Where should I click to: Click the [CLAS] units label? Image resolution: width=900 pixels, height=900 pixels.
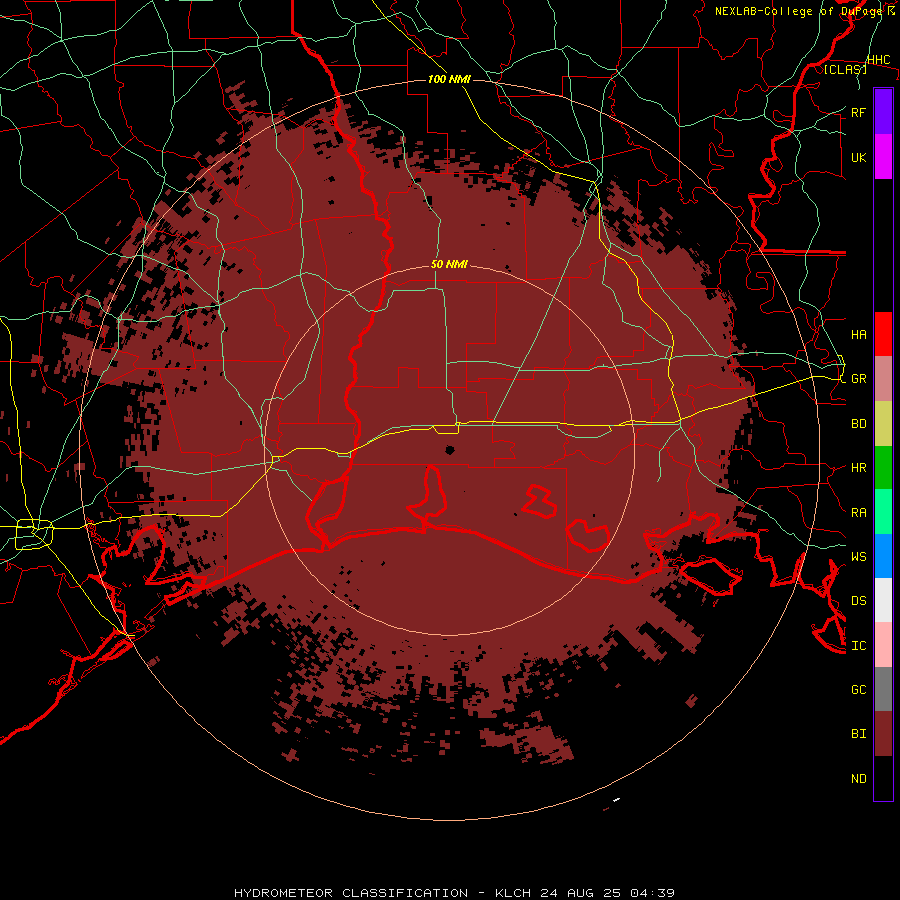(x=845, y=70)
